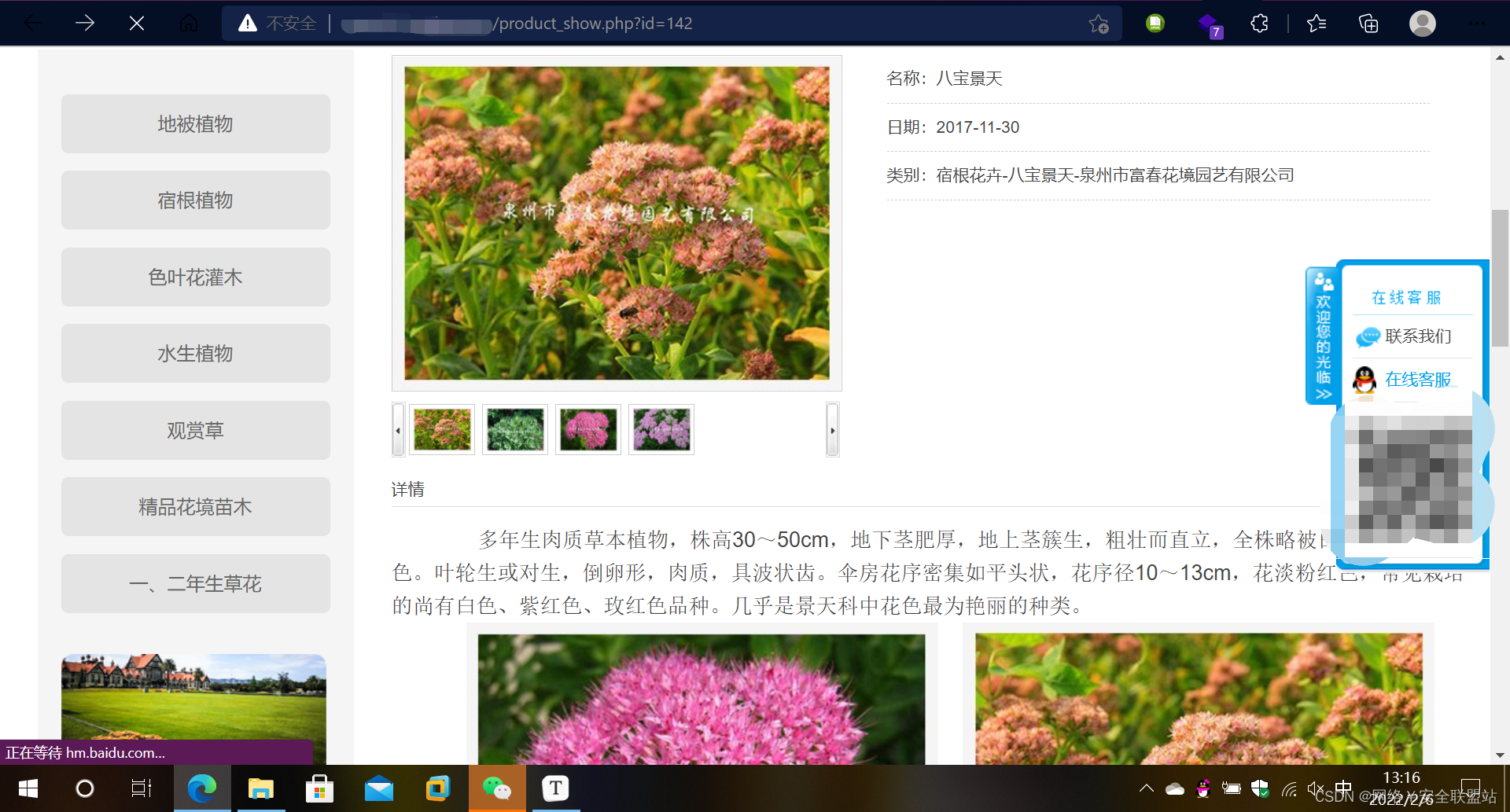
Task: Open the browser home page icon
Action: (189, 24)
